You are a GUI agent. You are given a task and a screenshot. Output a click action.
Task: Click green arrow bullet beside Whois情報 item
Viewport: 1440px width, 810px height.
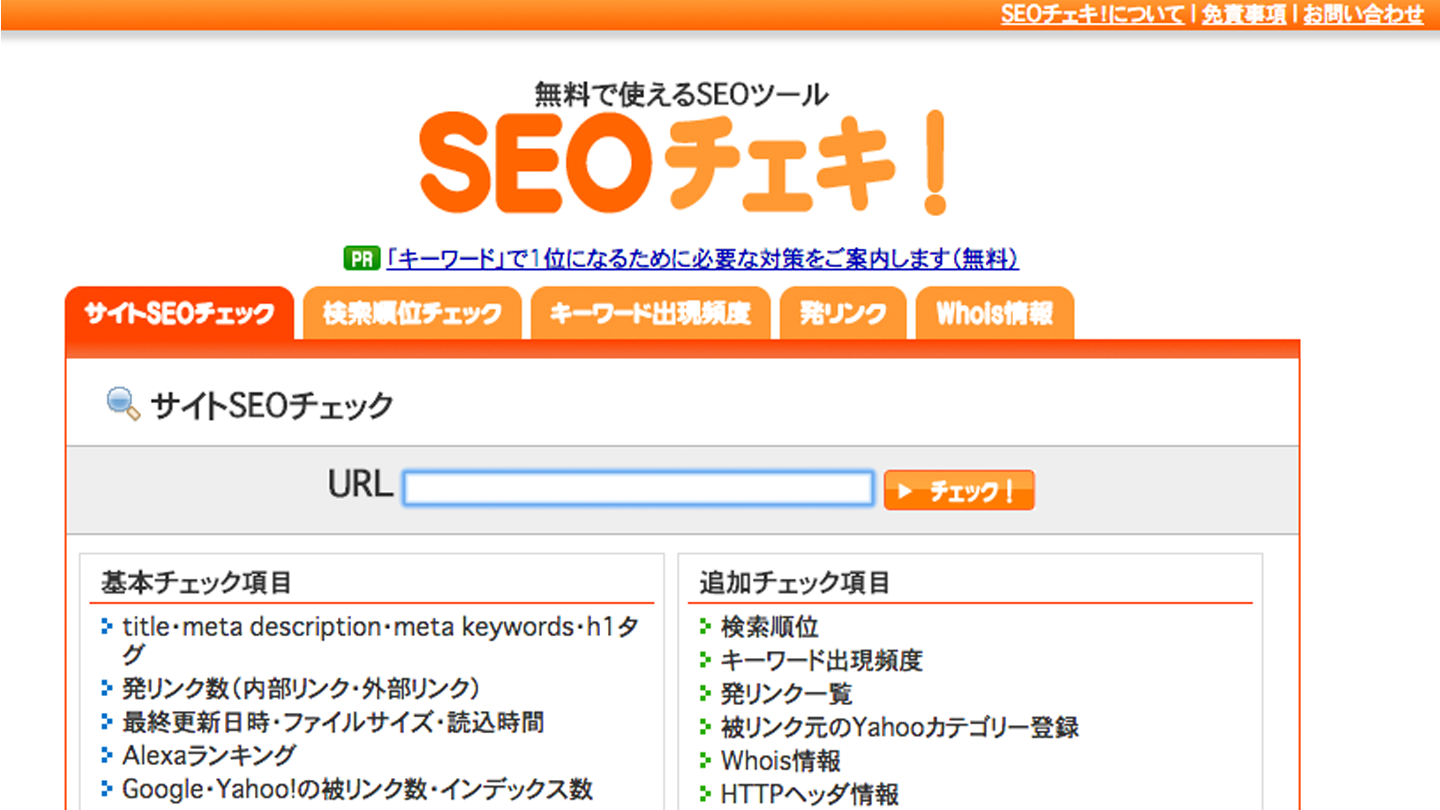[x=706, y=762]
